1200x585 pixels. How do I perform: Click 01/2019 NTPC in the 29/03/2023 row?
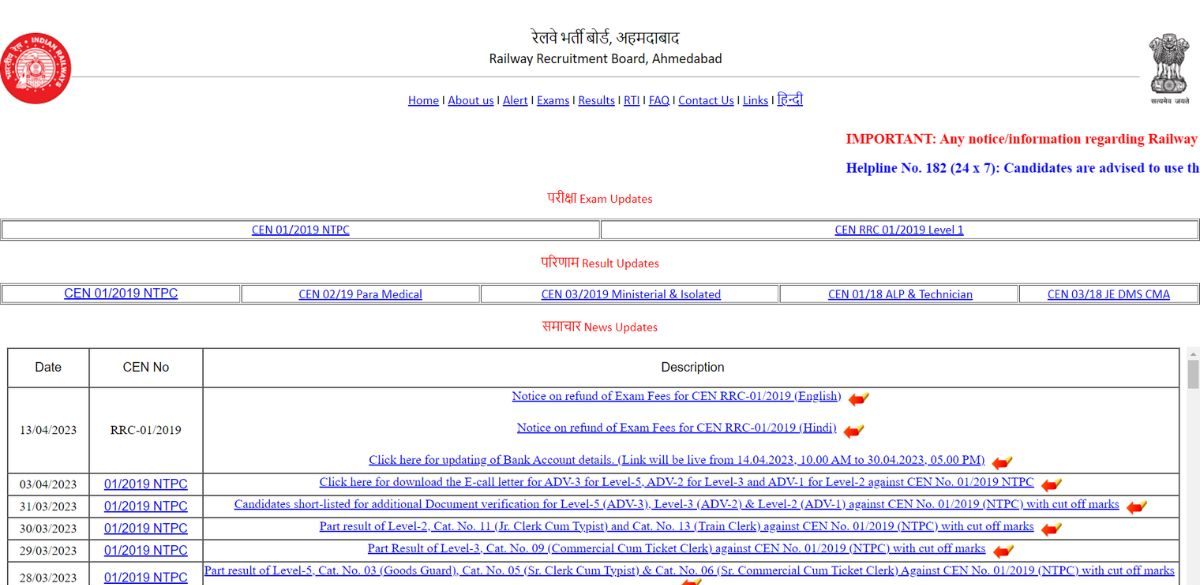click(146, 551)
